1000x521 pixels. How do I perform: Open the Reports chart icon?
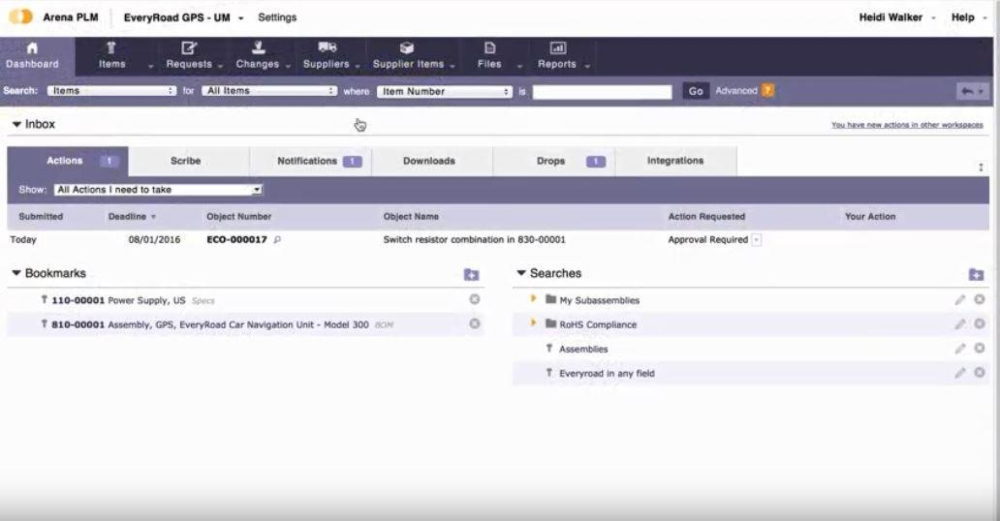point(557,48)
